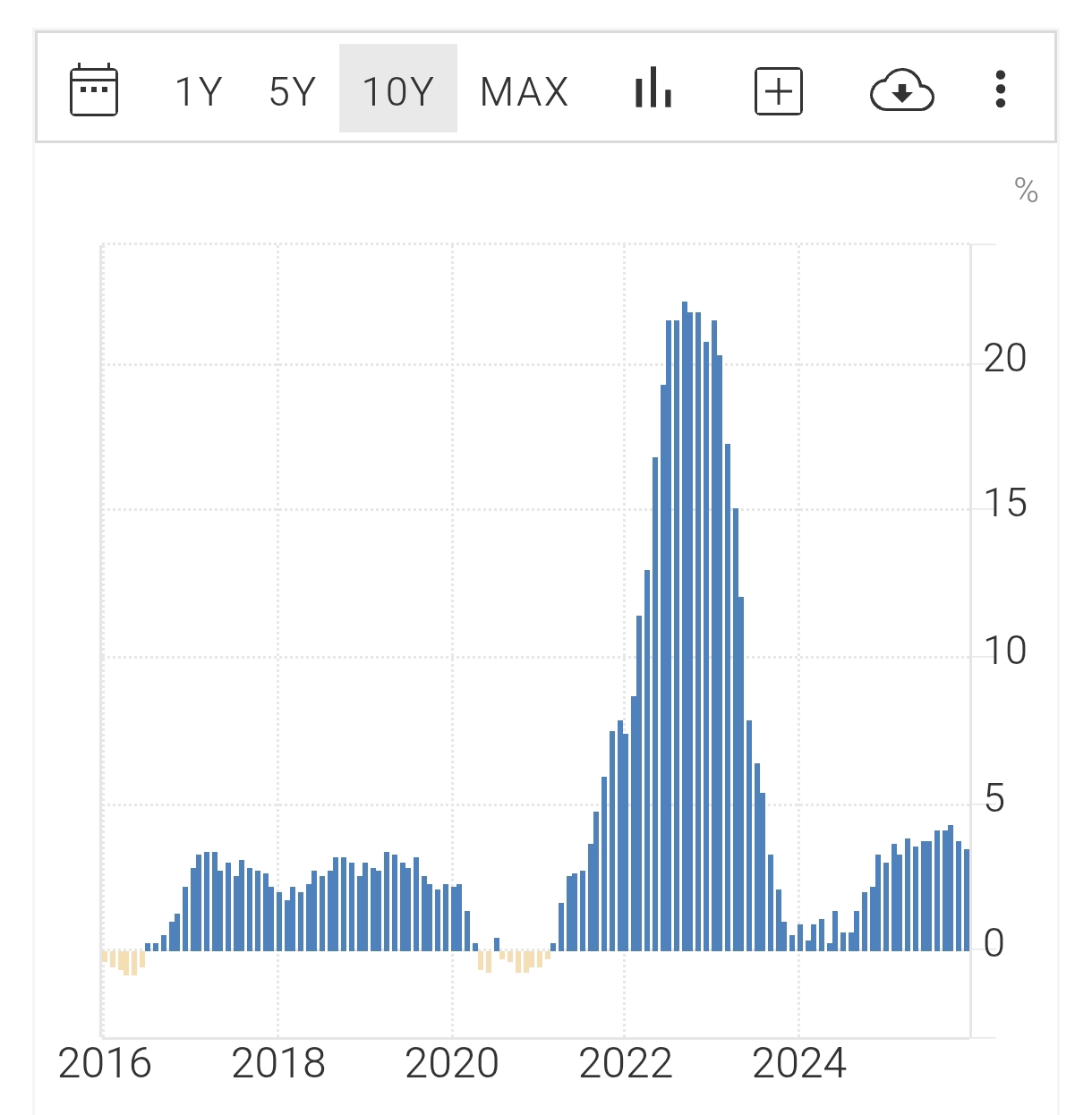The height and width of the screenshot is (1115, 1092).
Task: Select the highlighted 10Y range button
Action: pyautogui.click(x=398, y=91)
